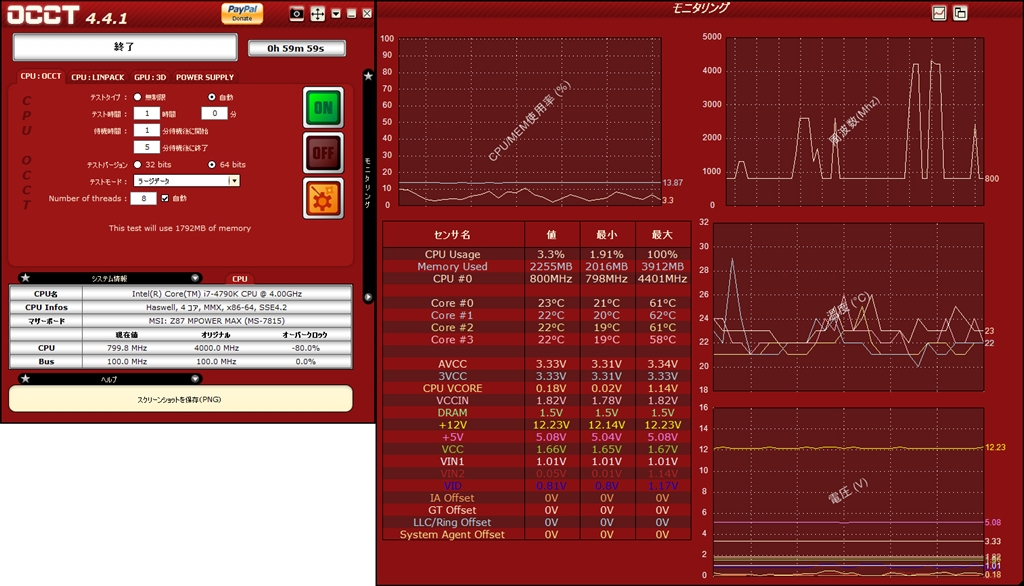
Task: Click the MSI Z87 MPOWER MAX motherboard cell
Action: click(217, 321)
